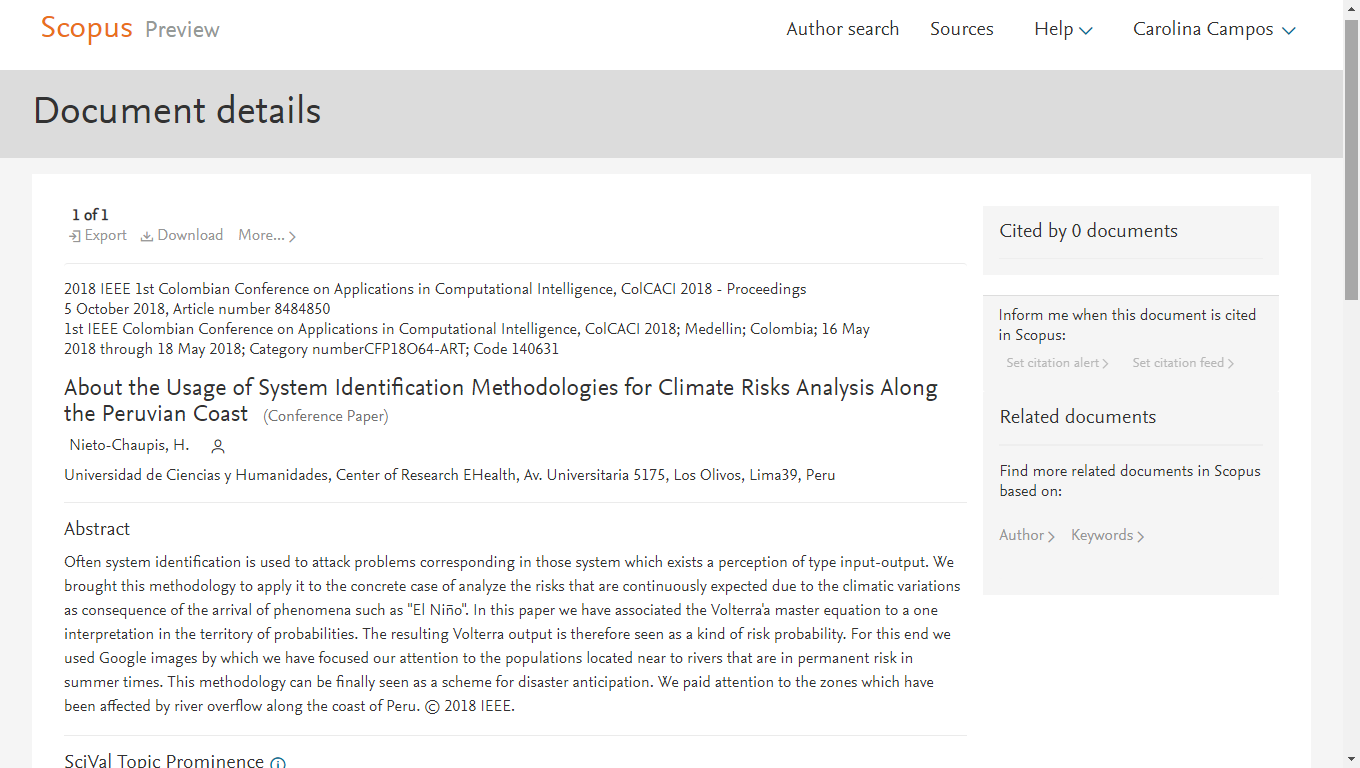The height and width of the screenshot is (768, 1360).
Task: Click the Related documents heading
Action: pos(1077,417)
